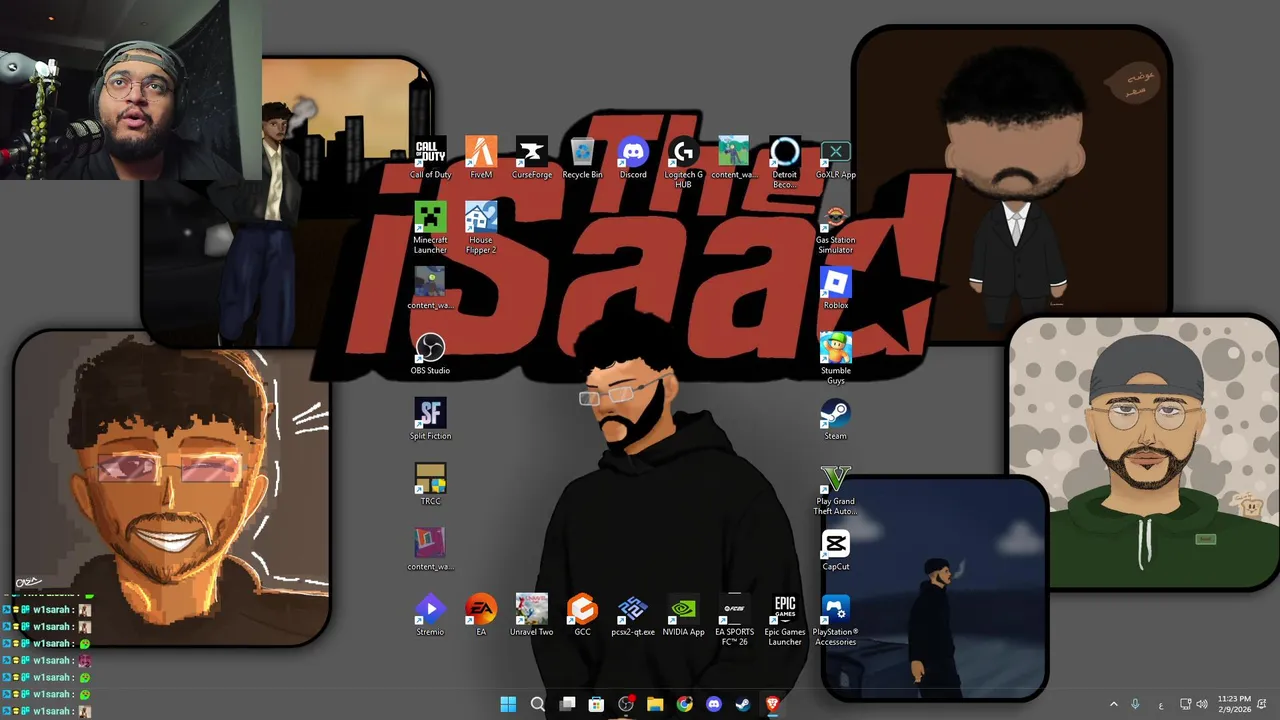This screenshot has width=1280, height=720.
Task: Open the EA app desktop shortcut
Action: pos(481,615)
